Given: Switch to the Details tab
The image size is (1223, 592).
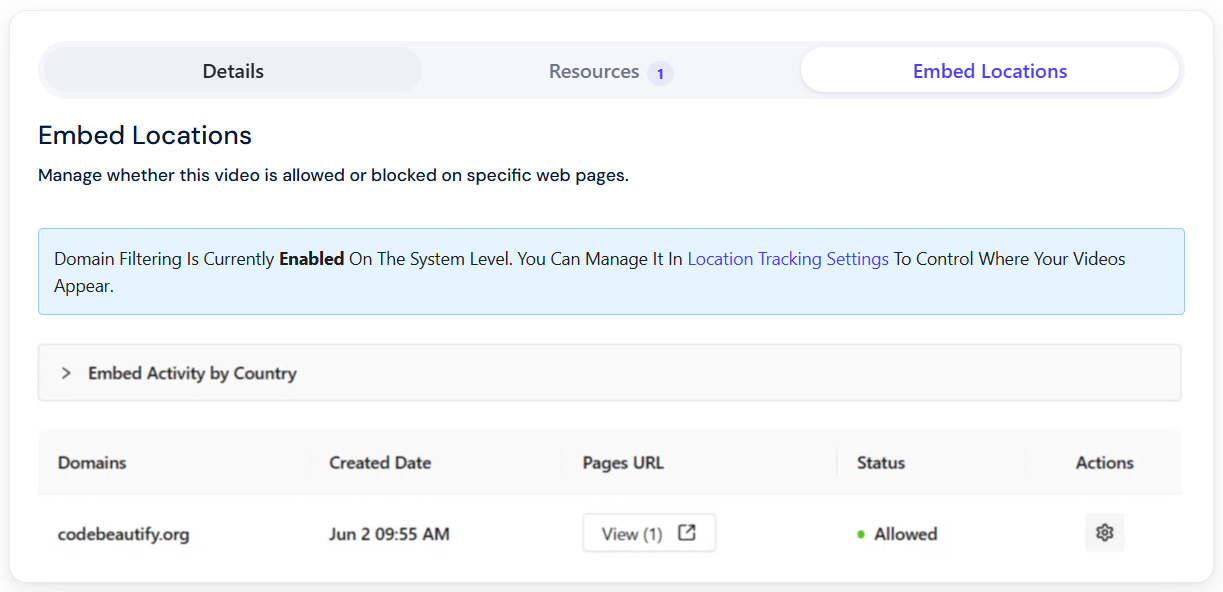Looking at the screenshot, I should pyautogui.click(x=233, y=71).
